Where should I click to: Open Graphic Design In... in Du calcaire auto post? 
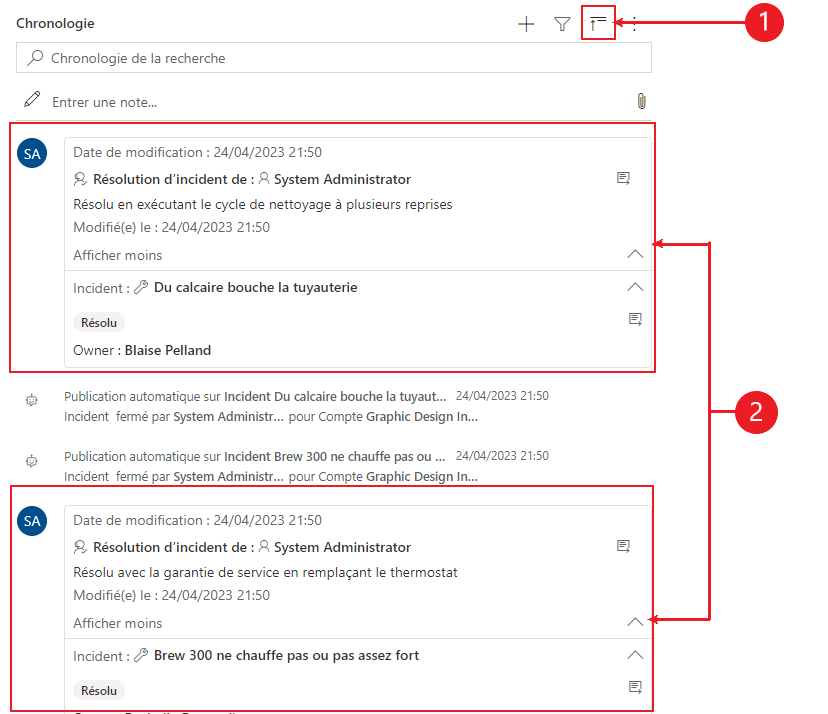point(422,417)
